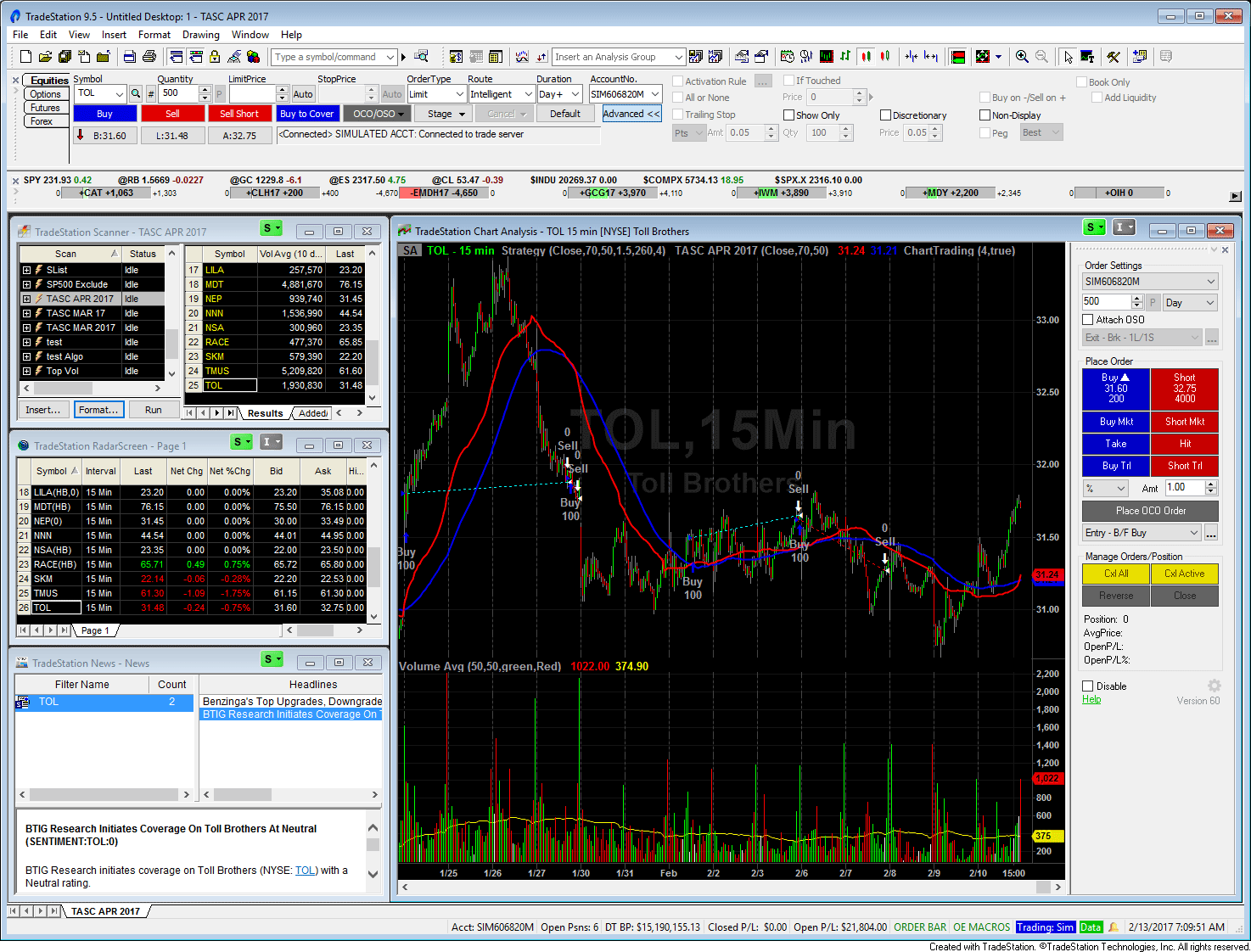The image size is (1251, 952).
Task: Click the red Short Mkt button
Action: [1185, 422]
